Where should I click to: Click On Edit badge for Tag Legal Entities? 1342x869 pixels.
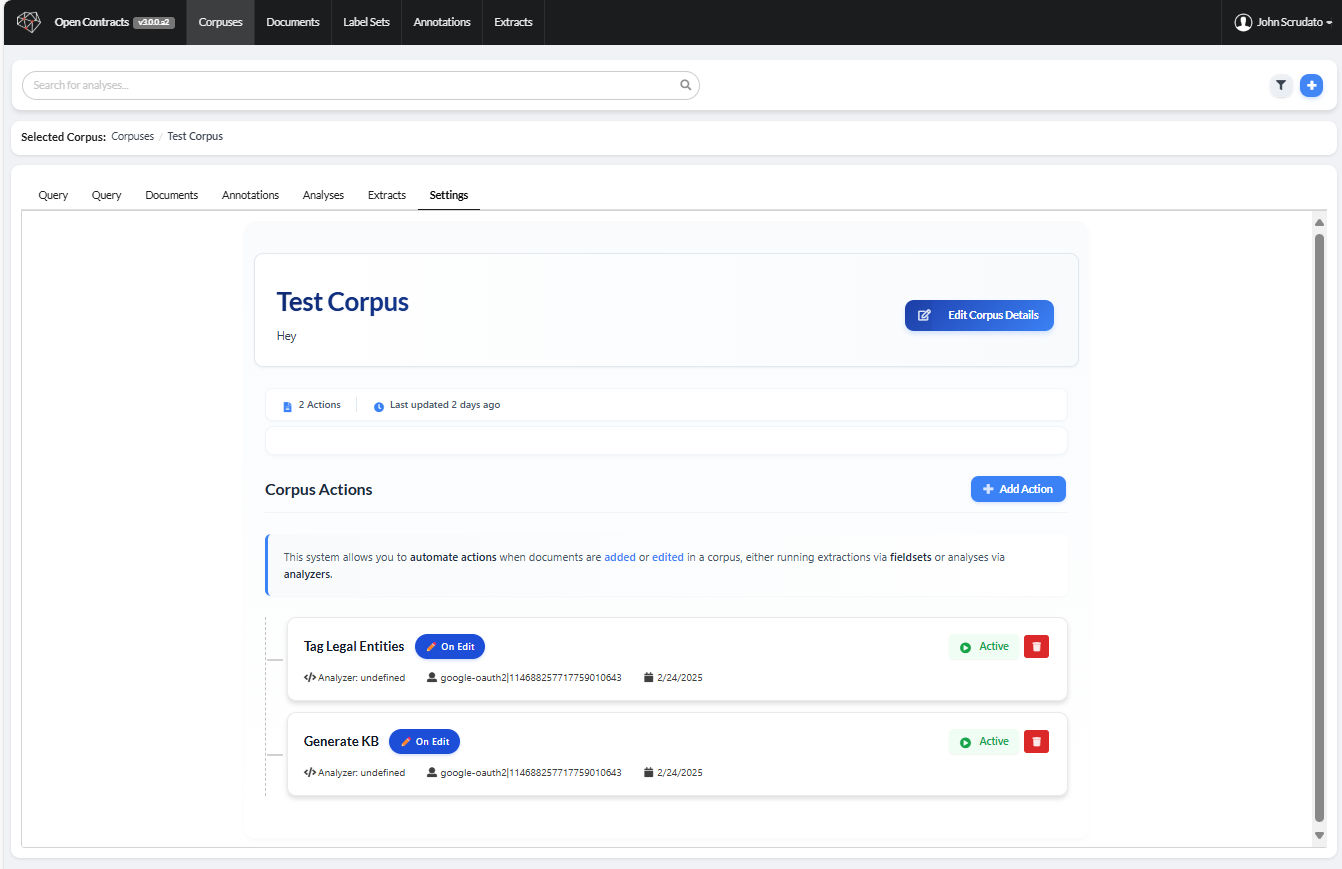(450, 647)
